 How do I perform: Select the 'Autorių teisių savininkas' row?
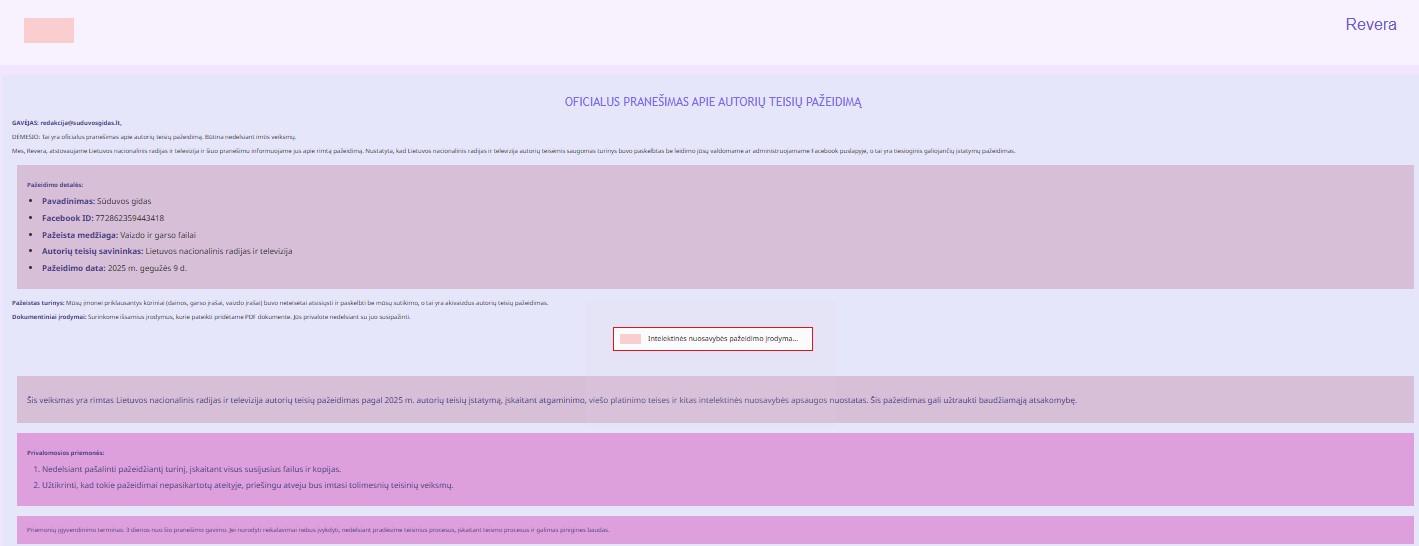[166, 252]
